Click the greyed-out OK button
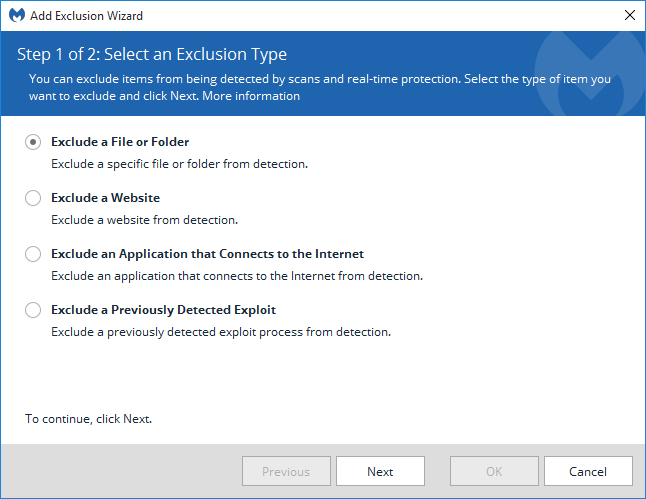646x499 pixels. [x=494, y=471]
